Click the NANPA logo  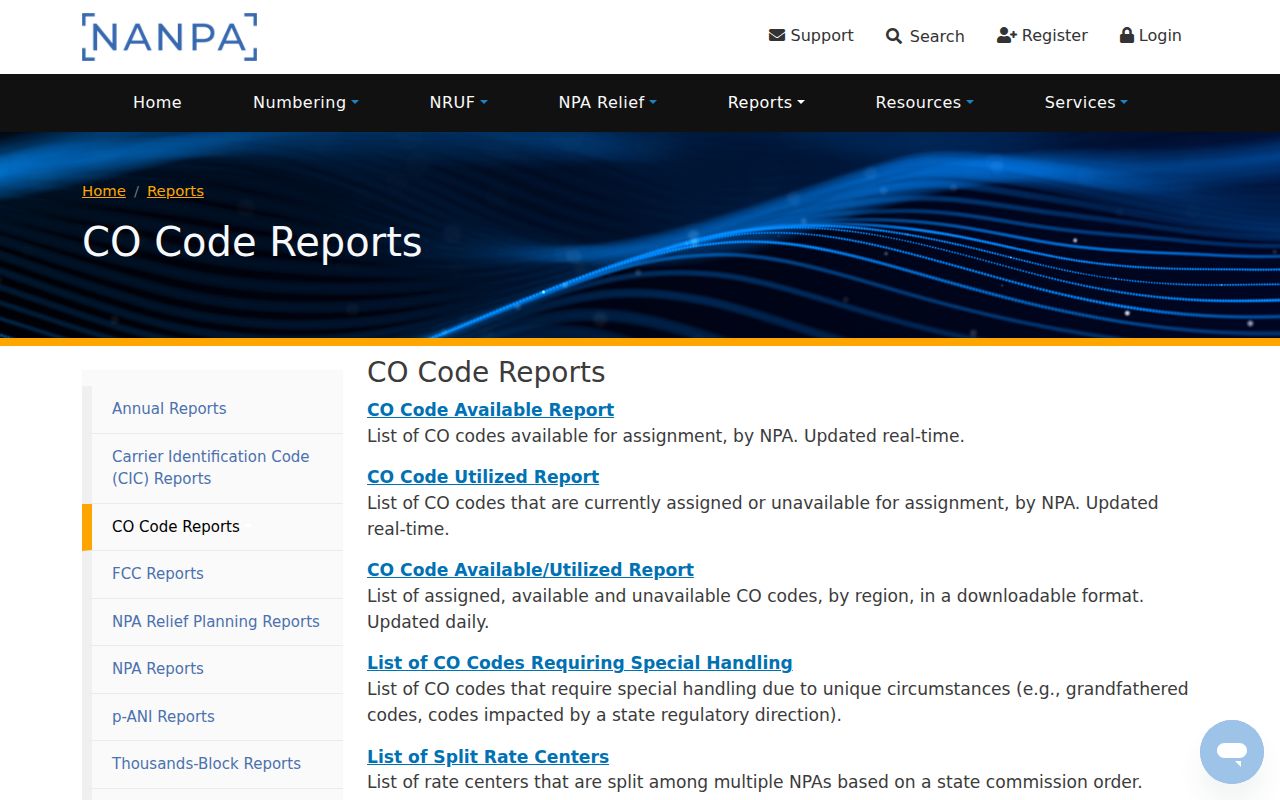coord(169,37)
